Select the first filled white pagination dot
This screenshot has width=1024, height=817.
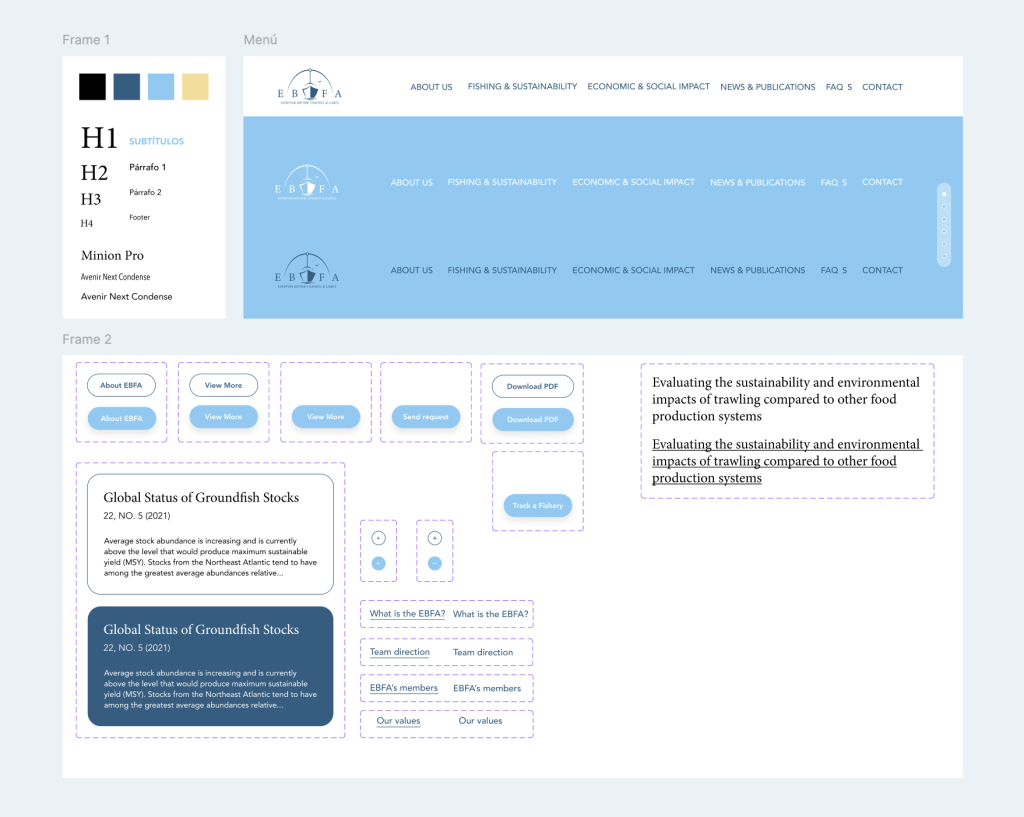(944, 193)
